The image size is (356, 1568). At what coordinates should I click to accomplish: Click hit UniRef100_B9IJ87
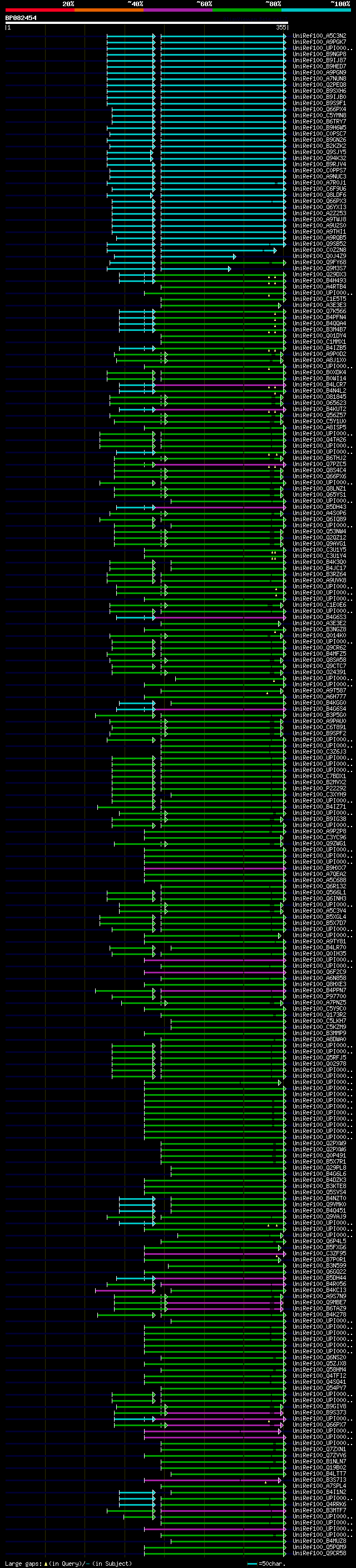pos(319,60)
